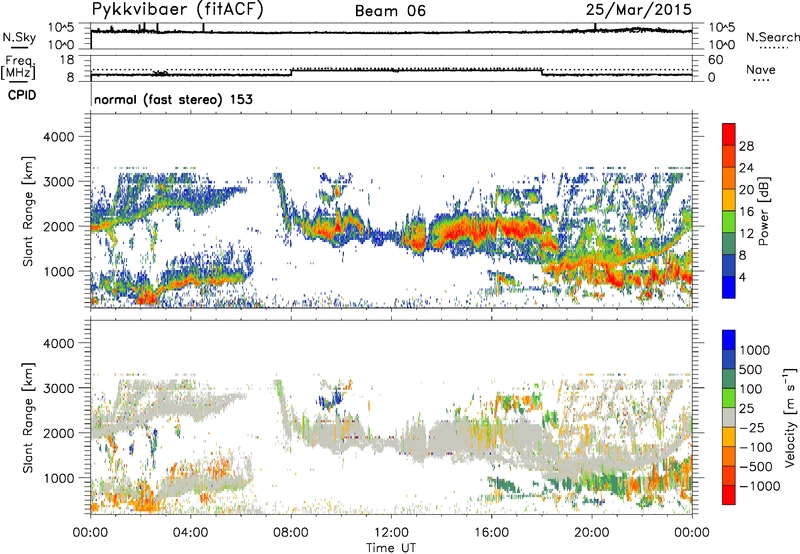Click the red bottom of velocity colorbar
Viewport: 800px width, 554px height.
(729, 495)
